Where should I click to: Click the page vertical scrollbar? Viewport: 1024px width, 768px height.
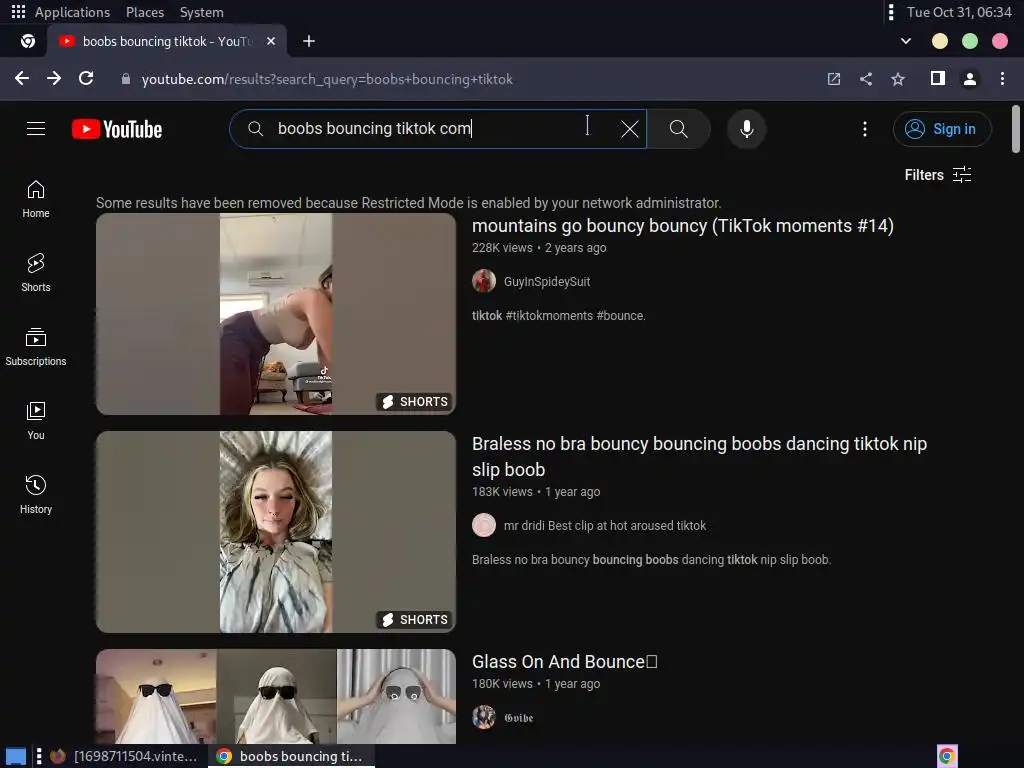(x=1016, y=129)
